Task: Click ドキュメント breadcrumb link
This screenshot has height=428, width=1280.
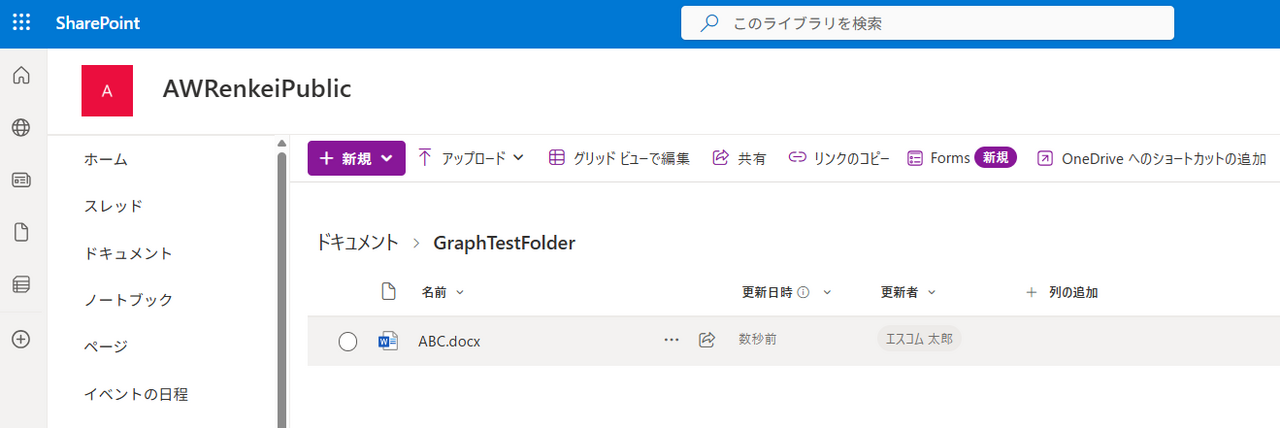Action: coord(356,243)
